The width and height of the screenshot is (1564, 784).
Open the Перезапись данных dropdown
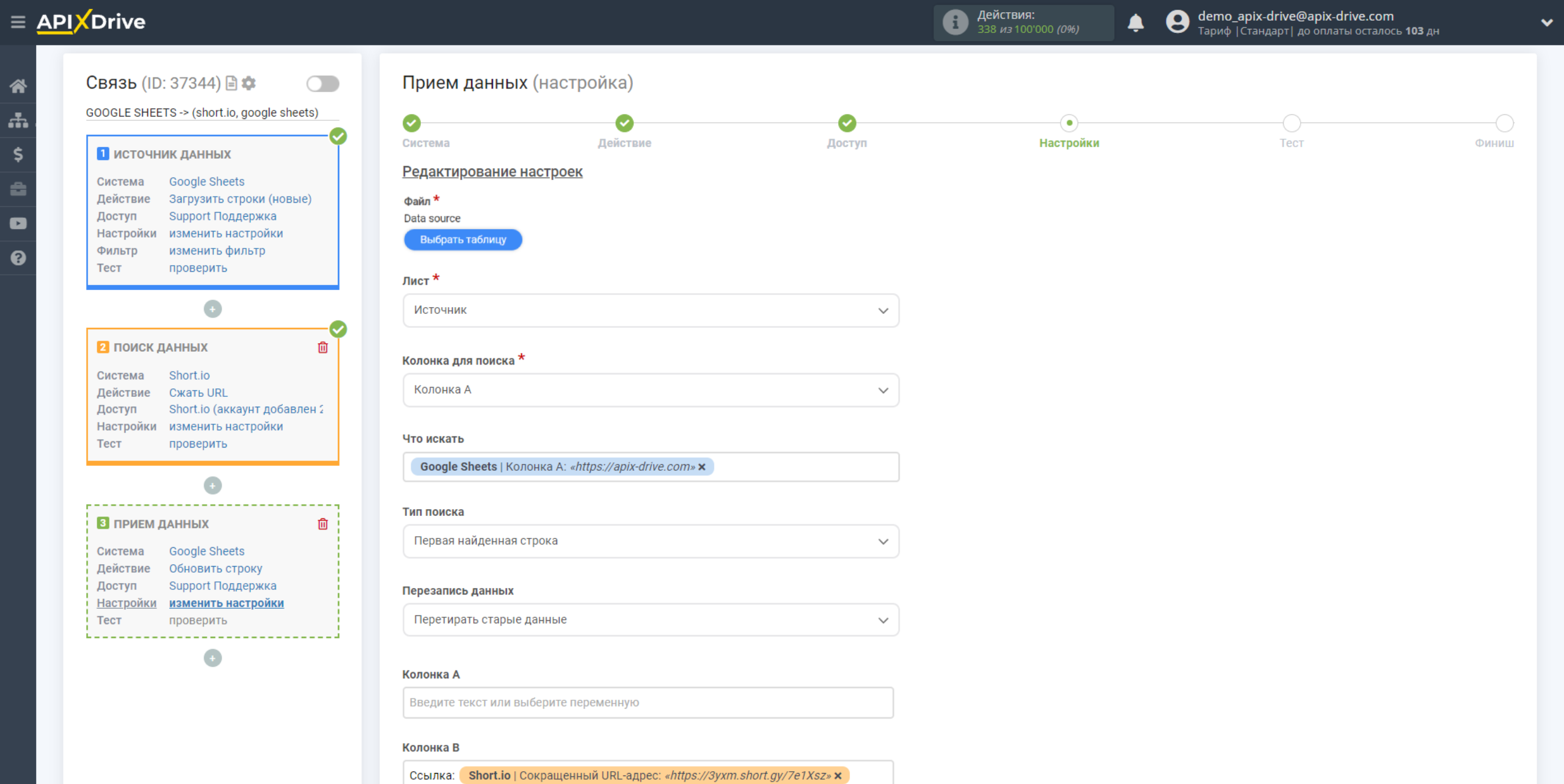point(651,620)
